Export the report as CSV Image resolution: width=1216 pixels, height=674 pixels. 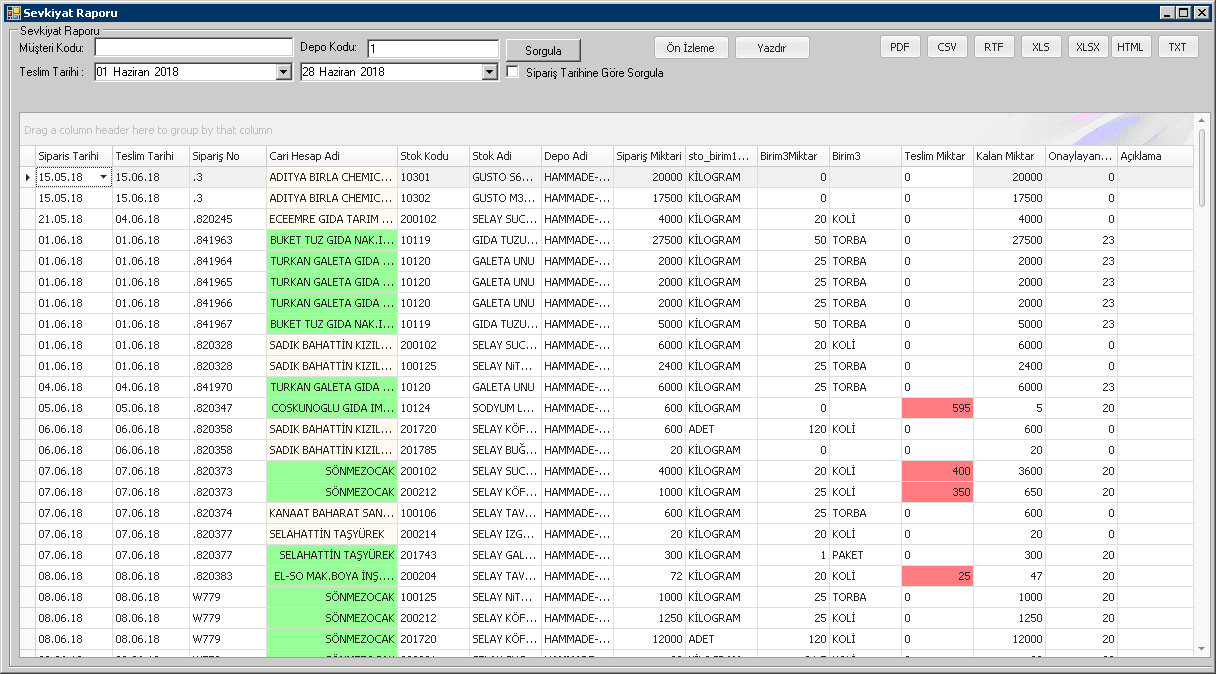(x=947, y=47)
